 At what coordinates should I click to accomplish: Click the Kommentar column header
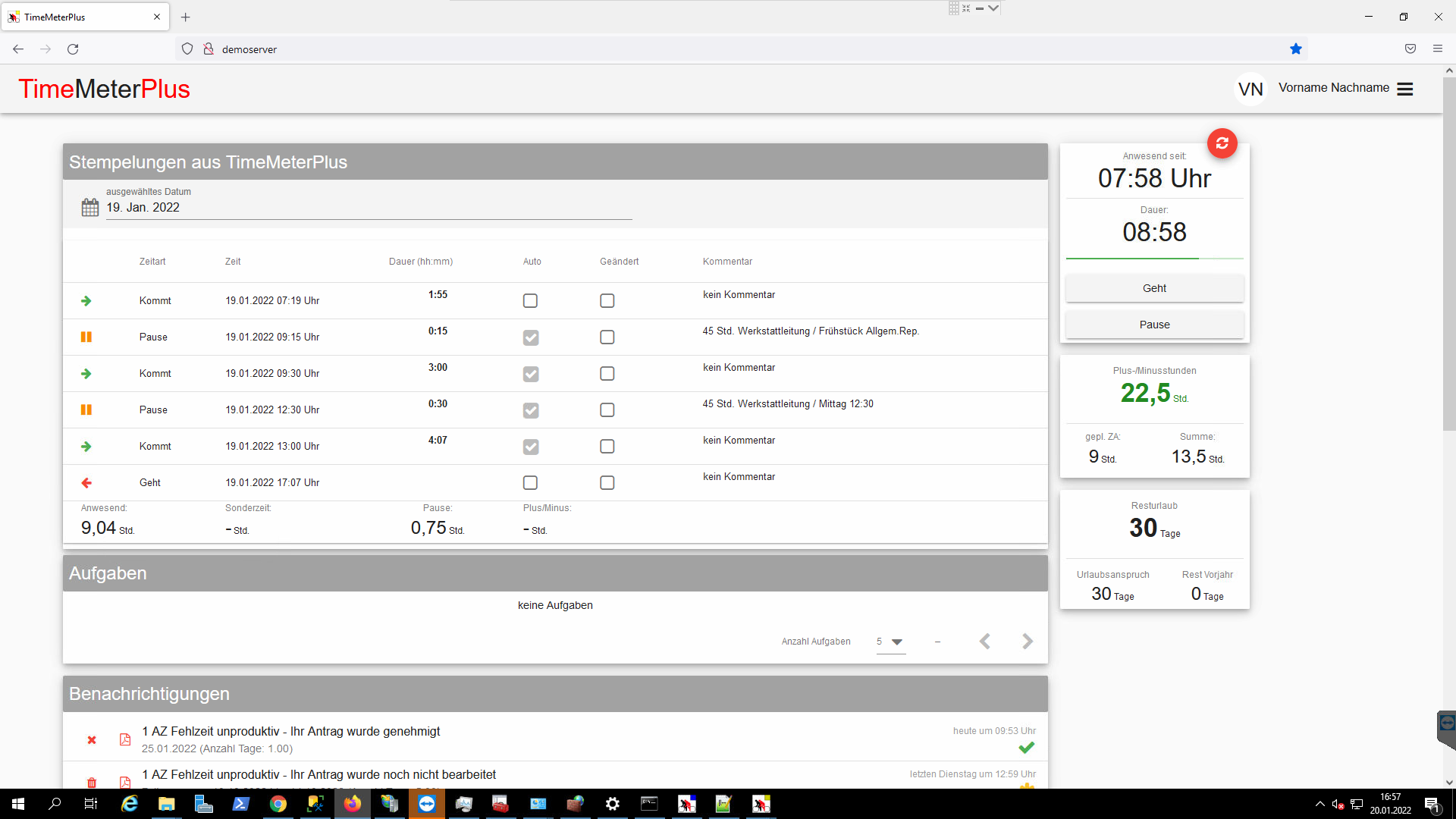(727, 262)
